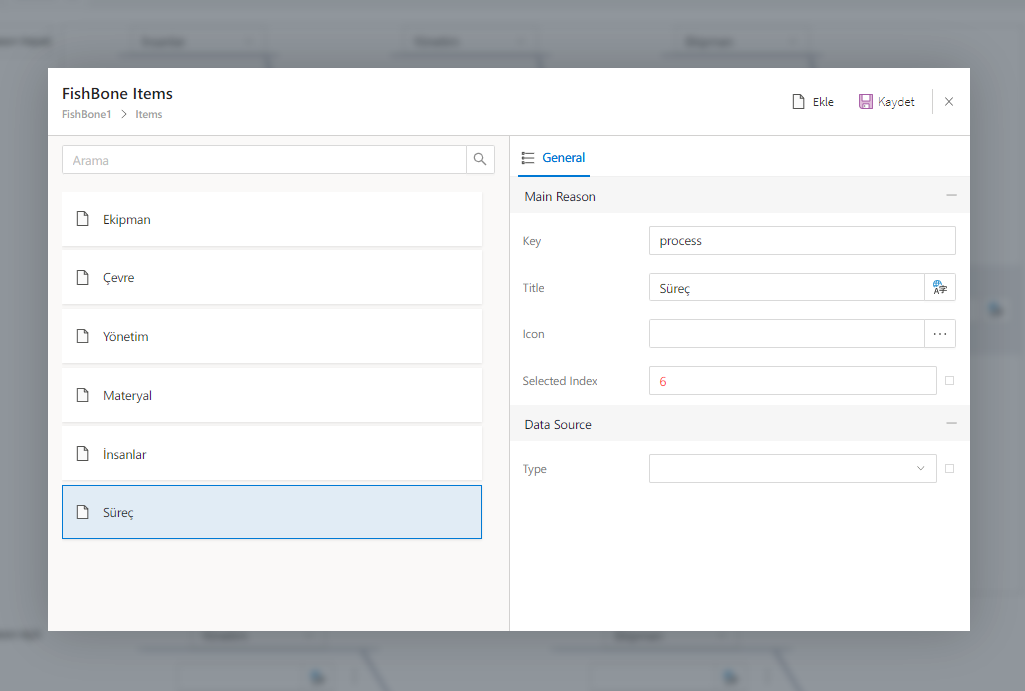Select the Materyal list item
The image size is (1025, 691).
[271, 396]
